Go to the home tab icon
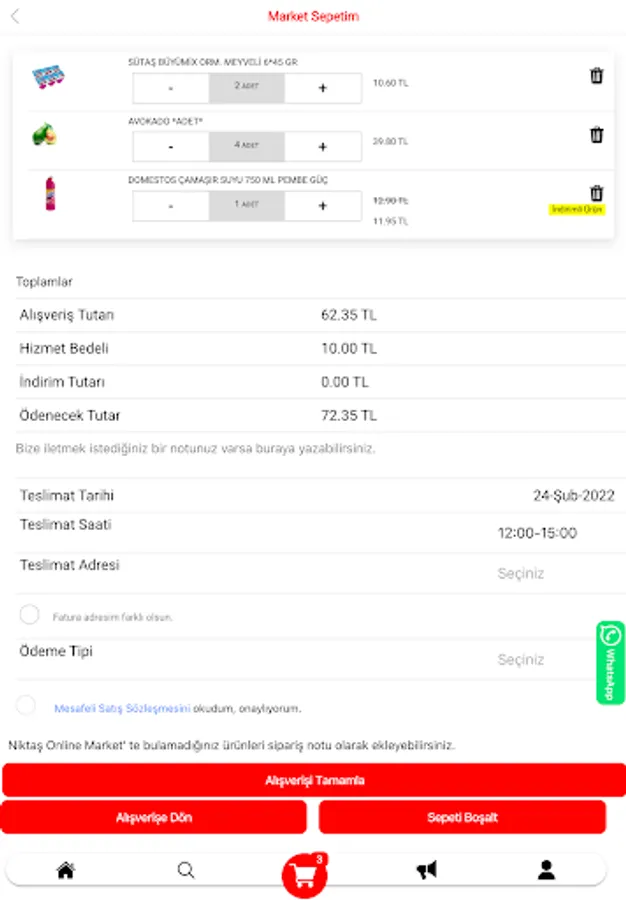The image size is (626, 900). (66, 870)
